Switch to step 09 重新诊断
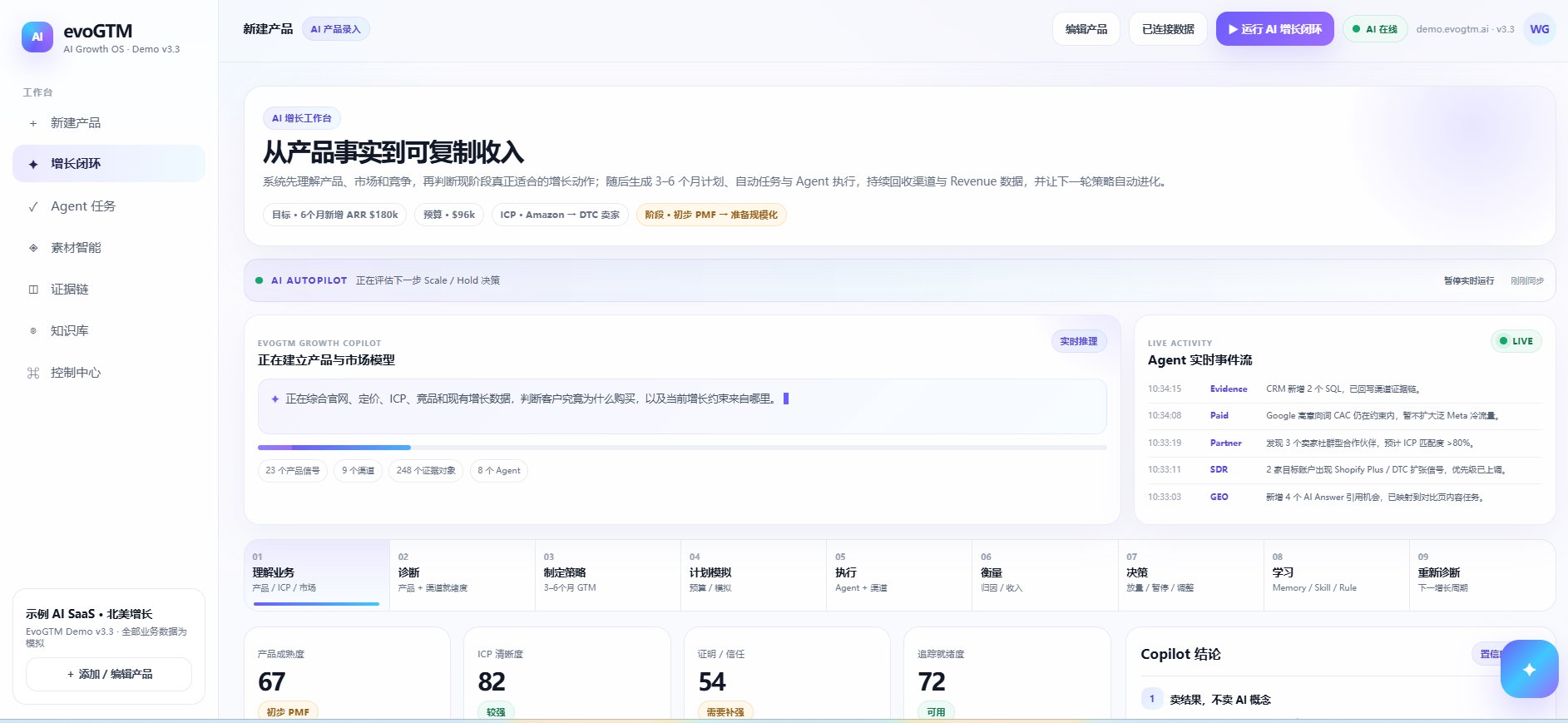Image resolution: width=1568 pixels, height=723 pixels. click(x=1482, y=575)
